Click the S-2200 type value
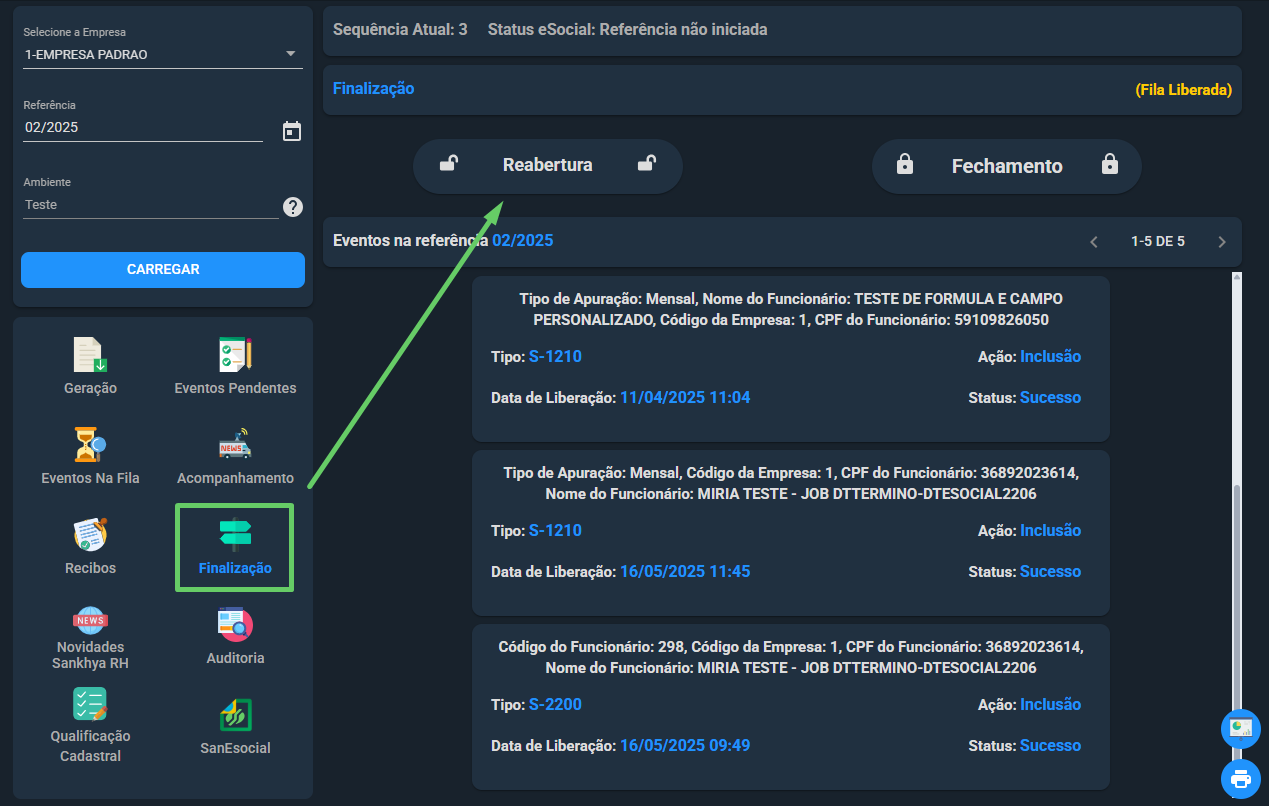The image size is (1269, 806). pyautogui.click(x=555, y=705)
